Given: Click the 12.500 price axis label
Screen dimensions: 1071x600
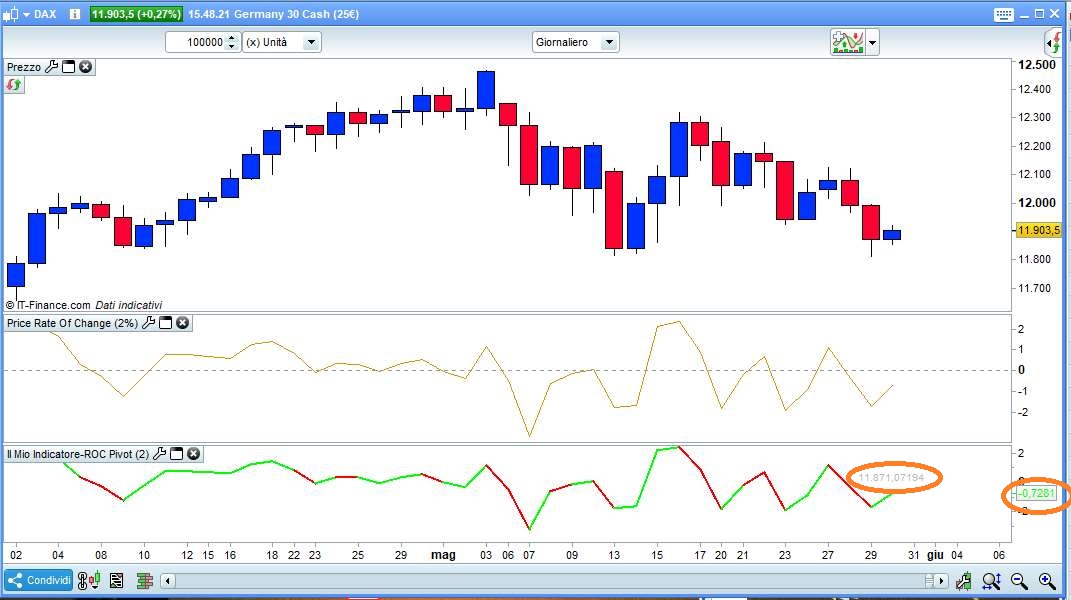Looking at the screenshot, I should [1036, 65].
